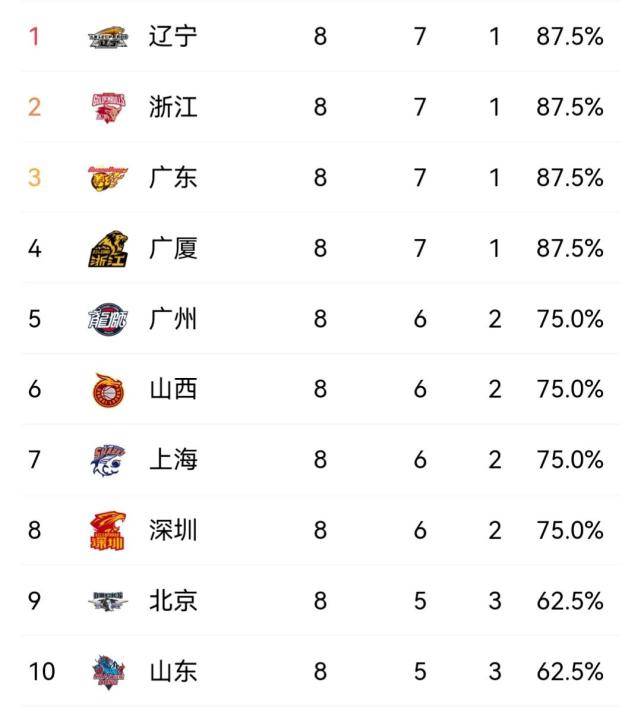This screenshot has width=641, height=715.
Task: Open team page for 浙江
Action: (173, 107)
